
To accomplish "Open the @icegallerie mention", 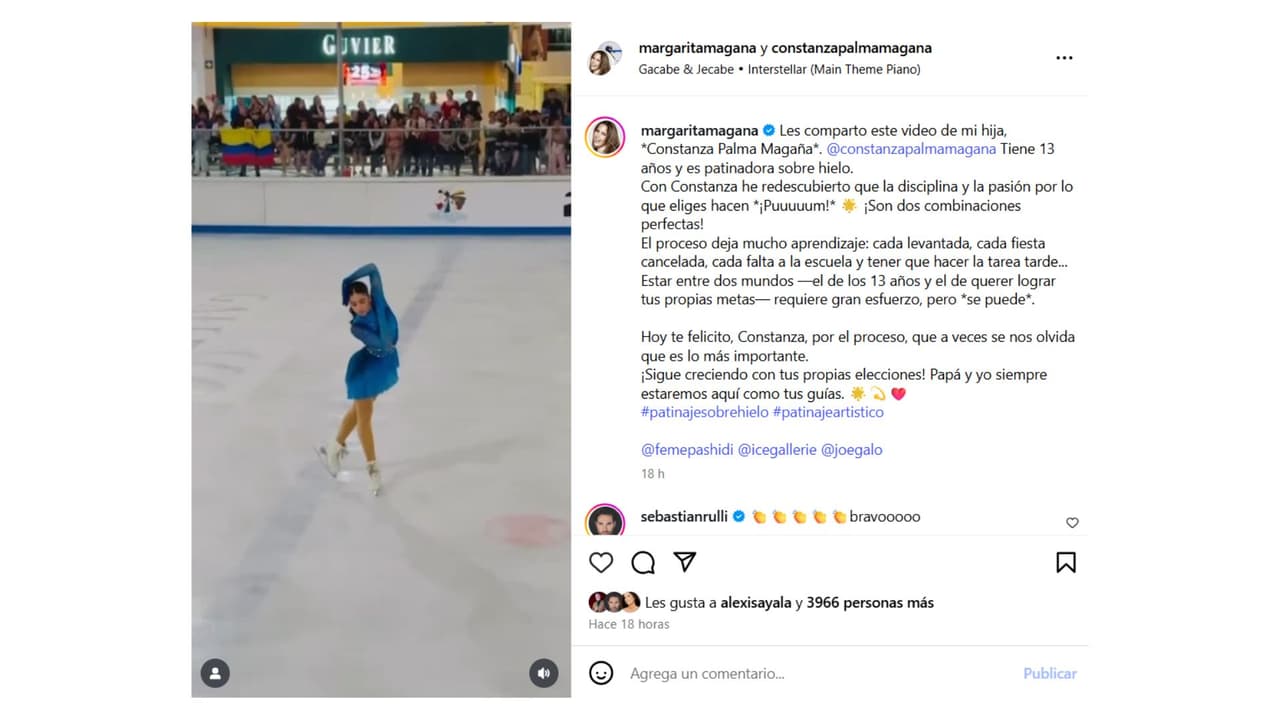I will (x=777, y=450).
